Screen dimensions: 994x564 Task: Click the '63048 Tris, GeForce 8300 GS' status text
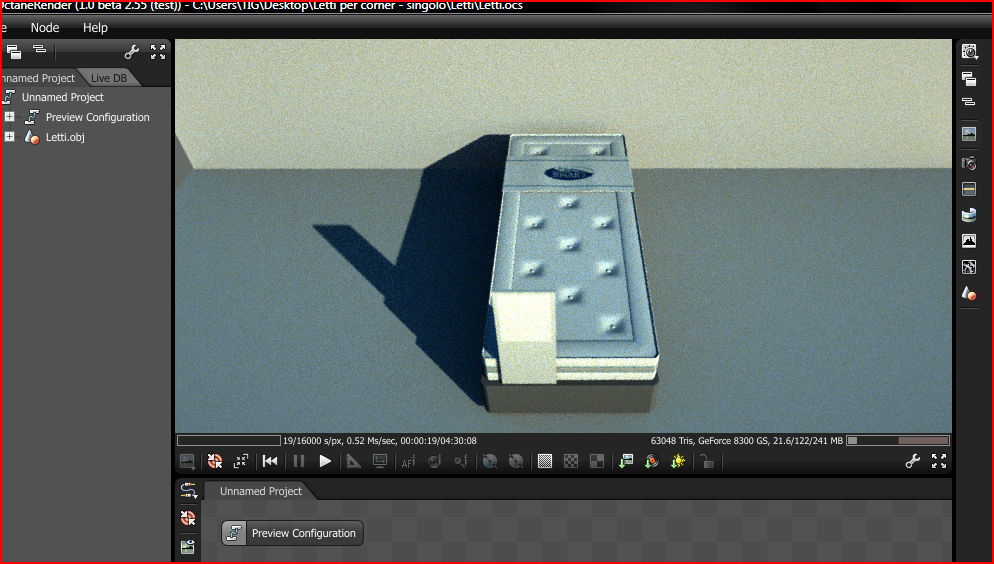click(x=709, y=440)
